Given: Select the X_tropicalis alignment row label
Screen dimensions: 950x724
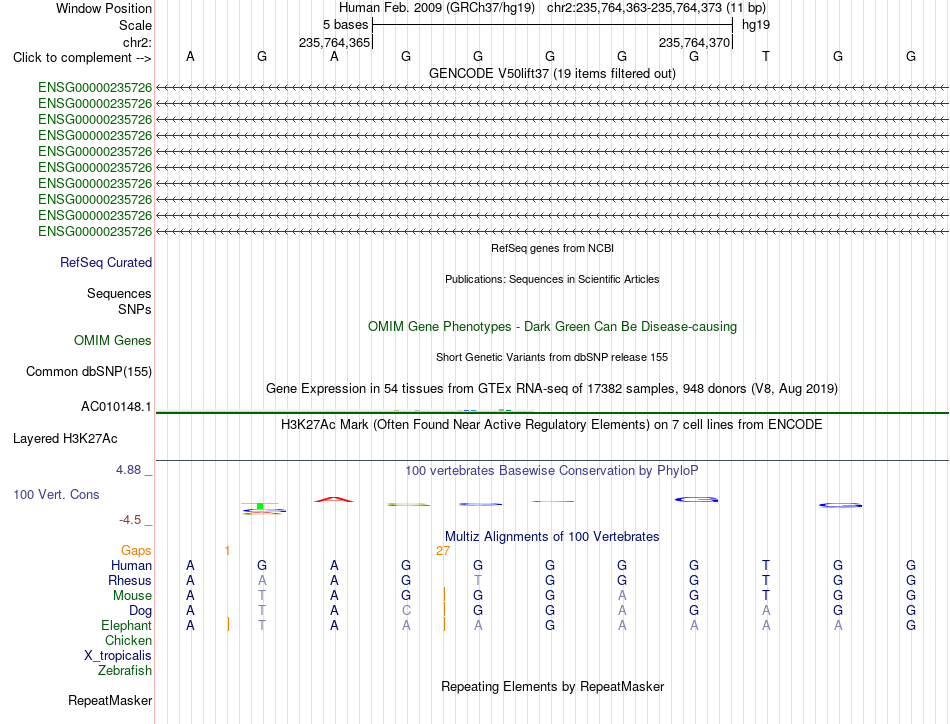Looking at the screenshot, I should click(x=118, y=656).
